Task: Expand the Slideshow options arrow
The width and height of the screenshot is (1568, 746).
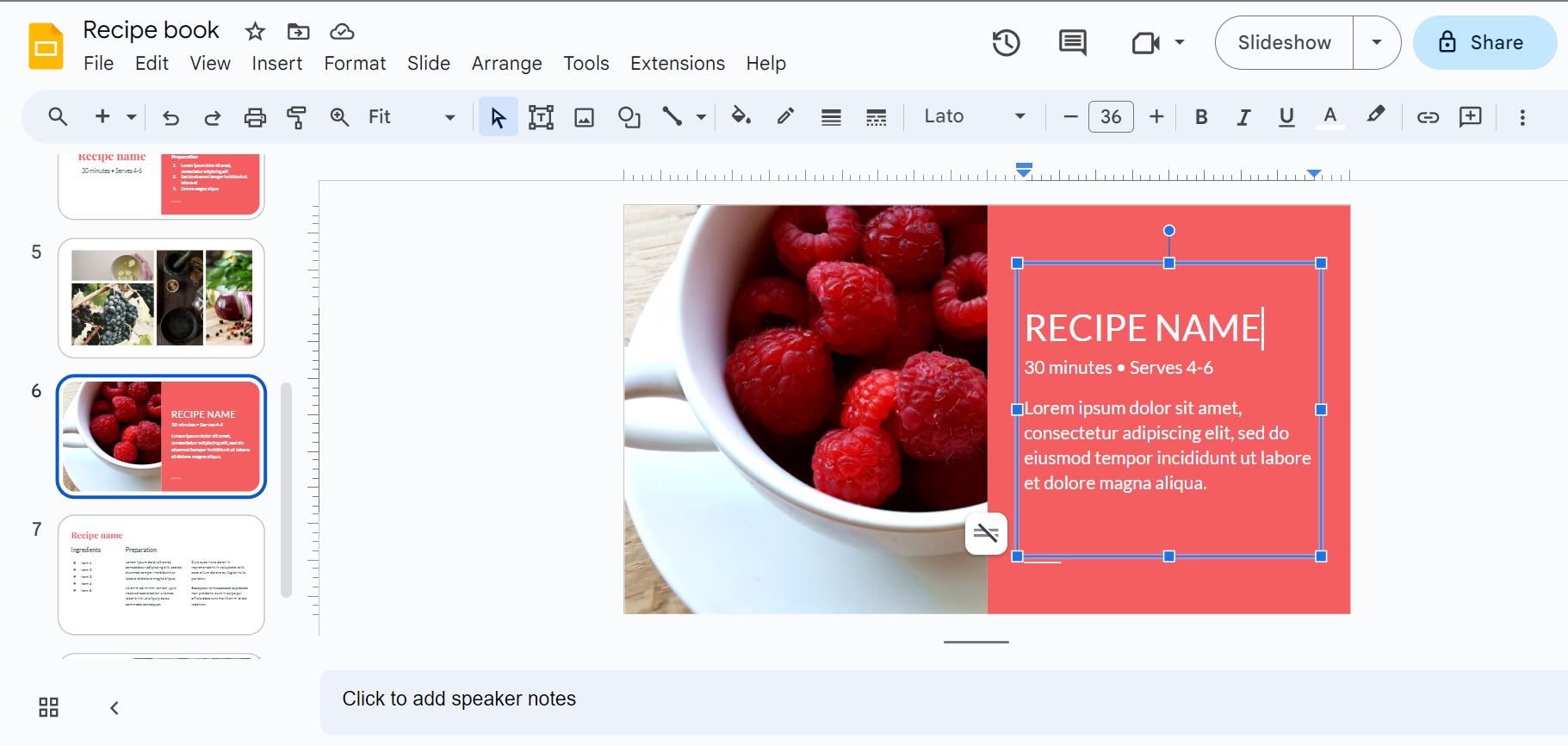Action: tap(1376, 42)
